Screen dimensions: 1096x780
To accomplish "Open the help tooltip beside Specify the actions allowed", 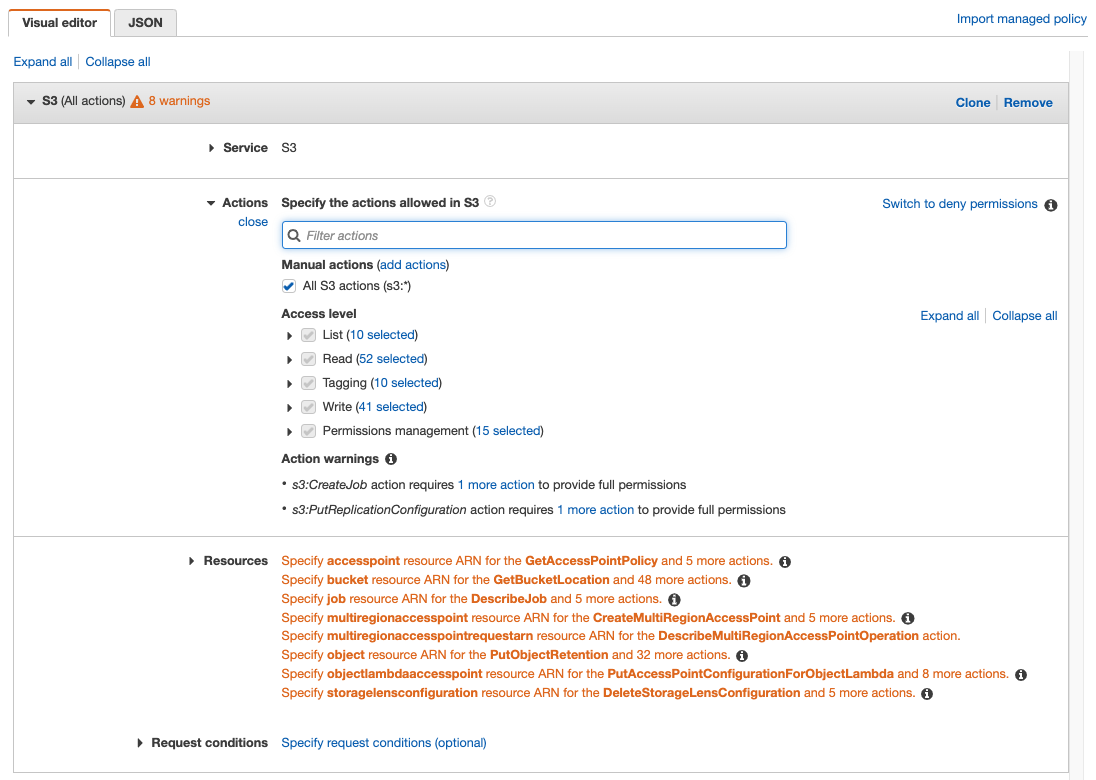I will coord(490,201).
